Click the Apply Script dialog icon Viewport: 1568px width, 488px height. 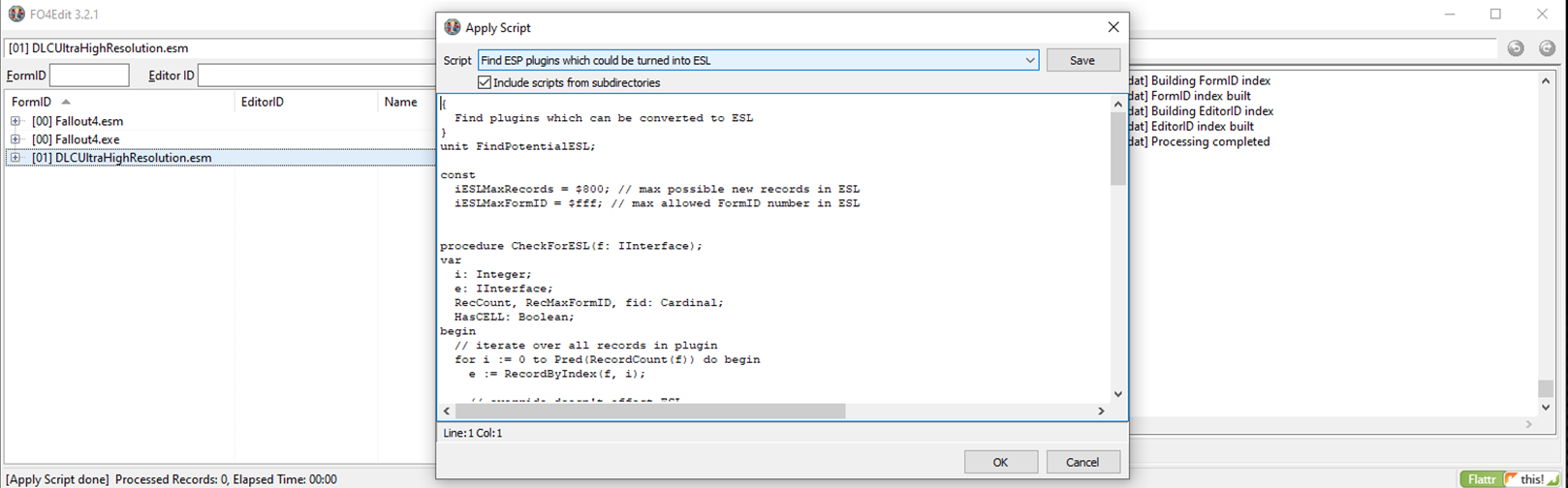452,27
